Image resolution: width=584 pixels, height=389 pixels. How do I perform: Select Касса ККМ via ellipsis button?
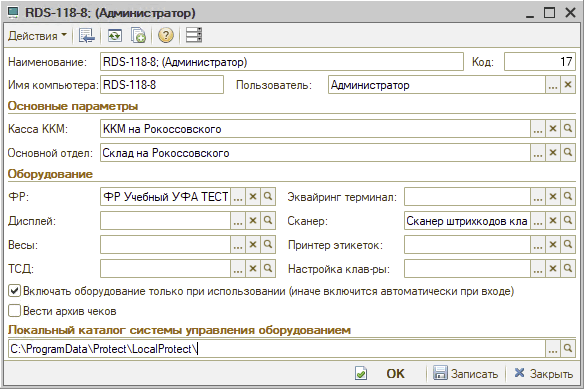(538, 129)
